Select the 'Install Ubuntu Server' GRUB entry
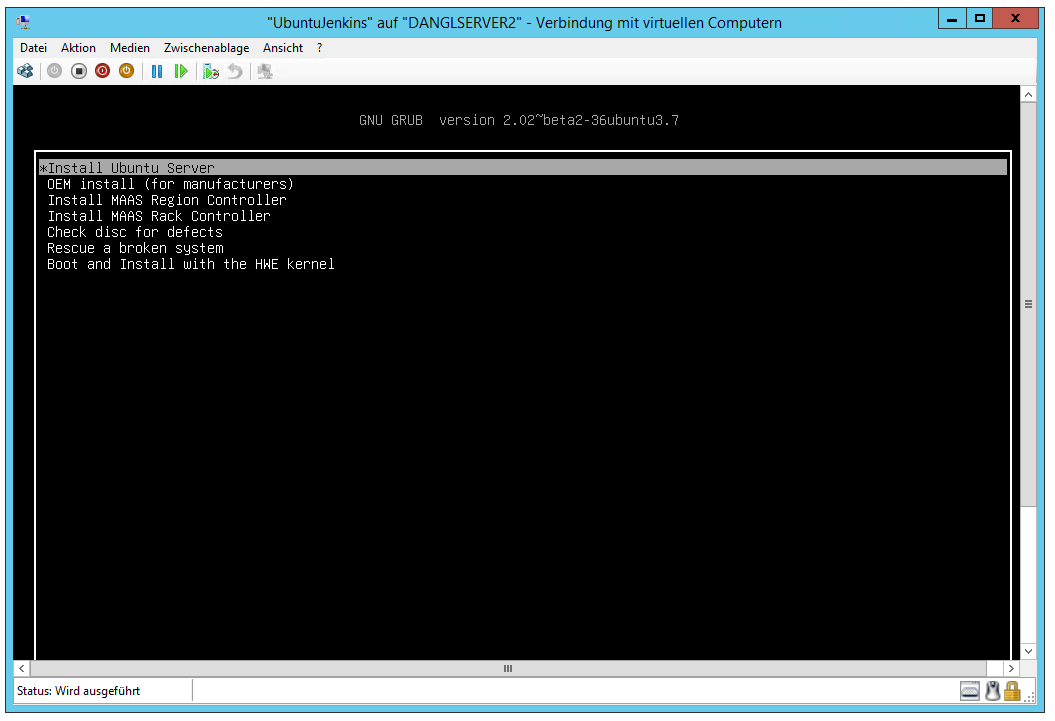 pyautogui.click(x=523, y=167)
